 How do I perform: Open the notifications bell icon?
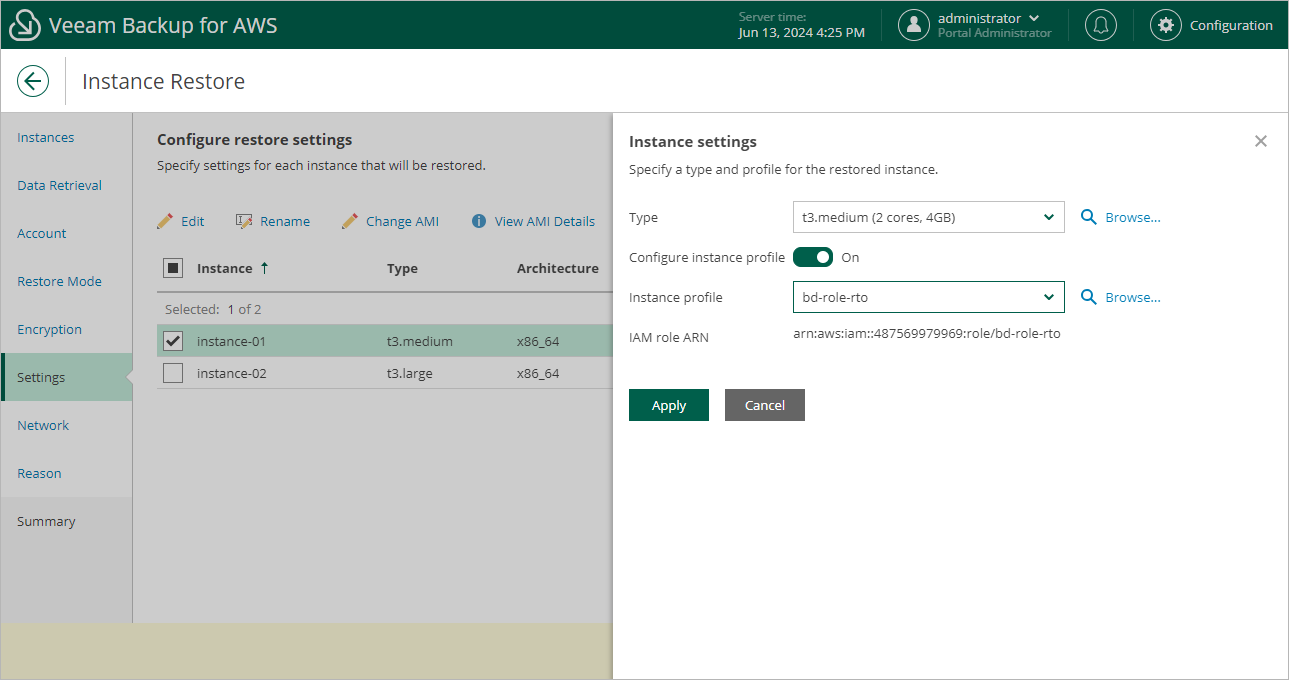[x=1101, y=25]
